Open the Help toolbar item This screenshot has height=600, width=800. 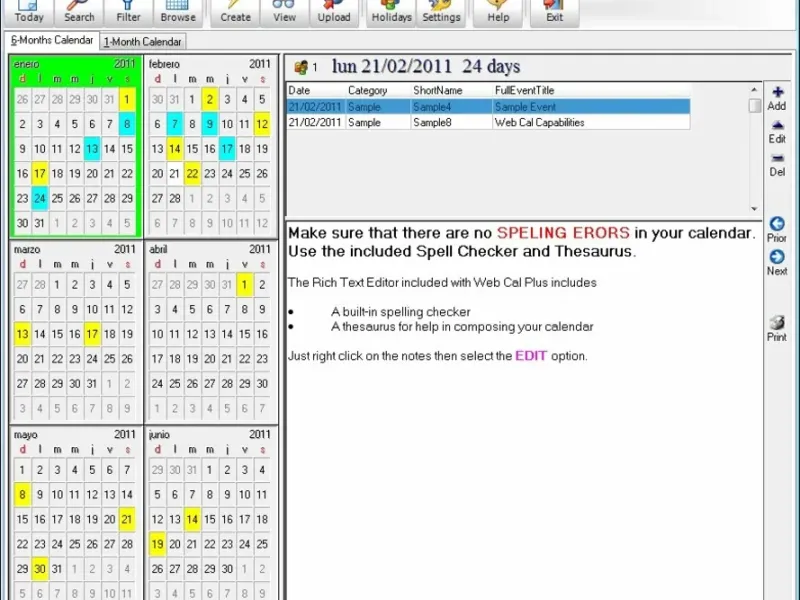498,12
